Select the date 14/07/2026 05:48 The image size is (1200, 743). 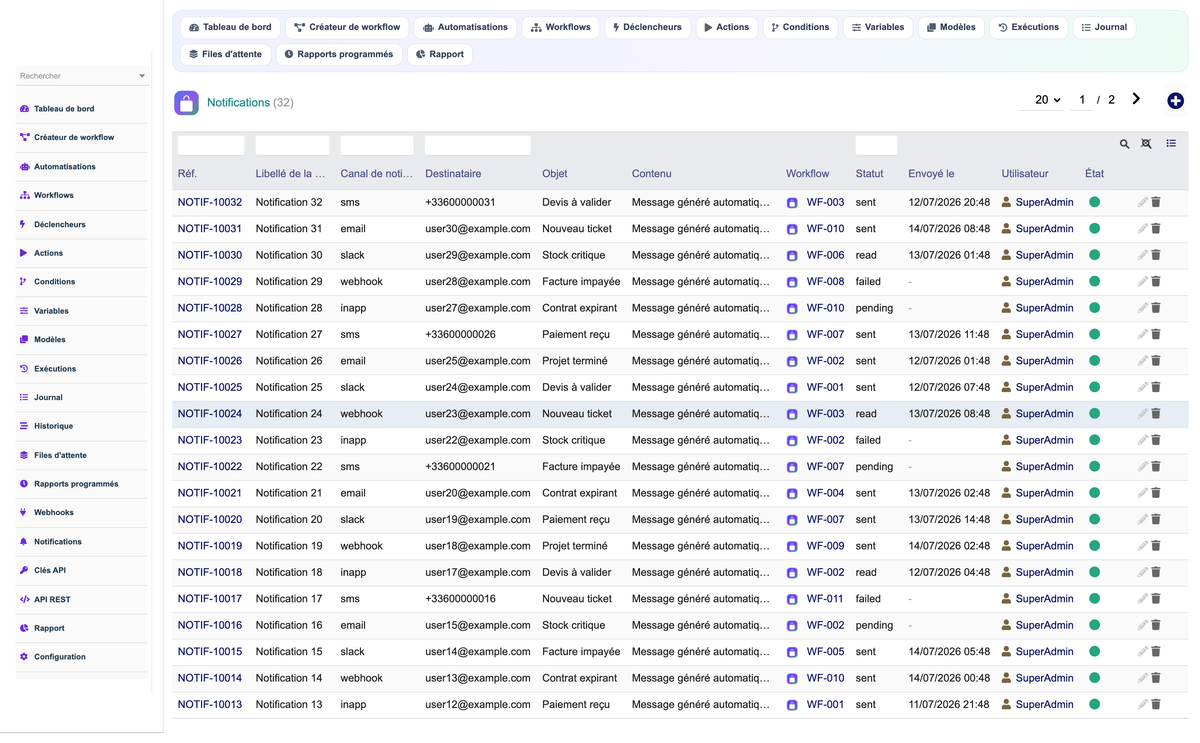[x=949, y=652]
